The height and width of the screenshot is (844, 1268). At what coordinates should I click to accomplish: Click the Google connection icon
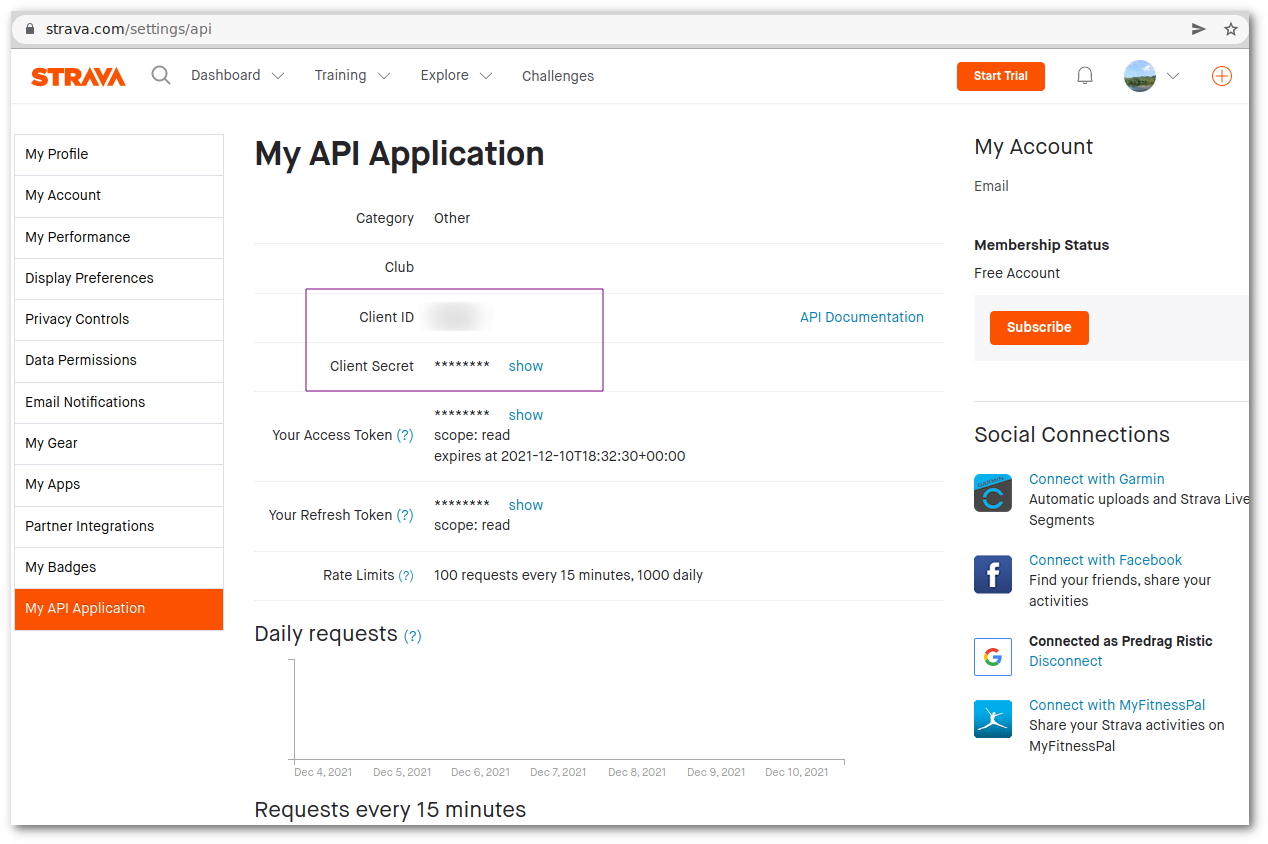pyautogui.click(x=993, y=657)
